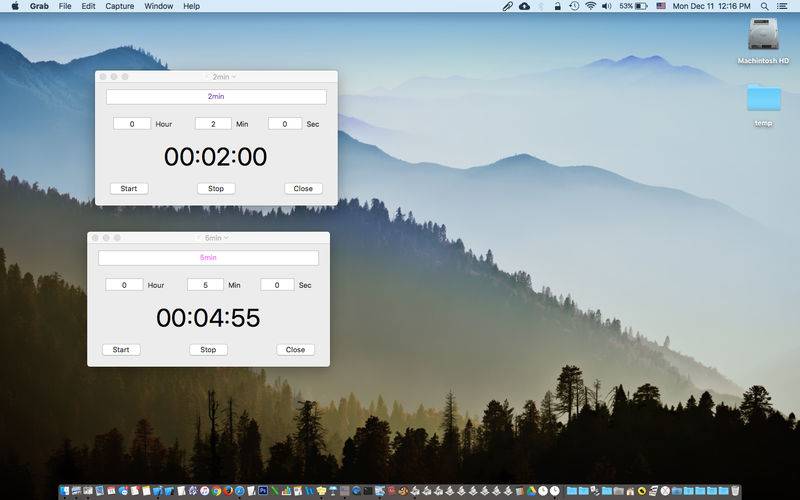The height and width of the screenshot is (500, 800).
Task: Start the 2min timer
Action: (129, 189)
